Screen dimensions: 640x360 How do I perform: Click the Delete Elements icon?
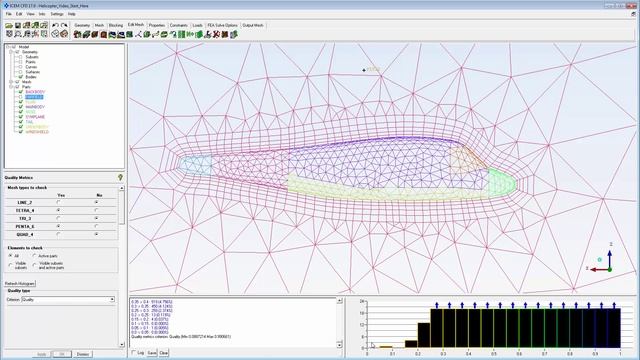click(225, 35)
